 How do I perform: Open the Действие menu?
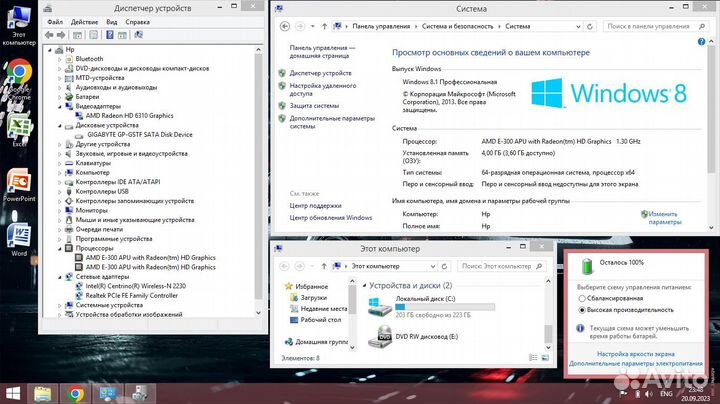(84, 22)
